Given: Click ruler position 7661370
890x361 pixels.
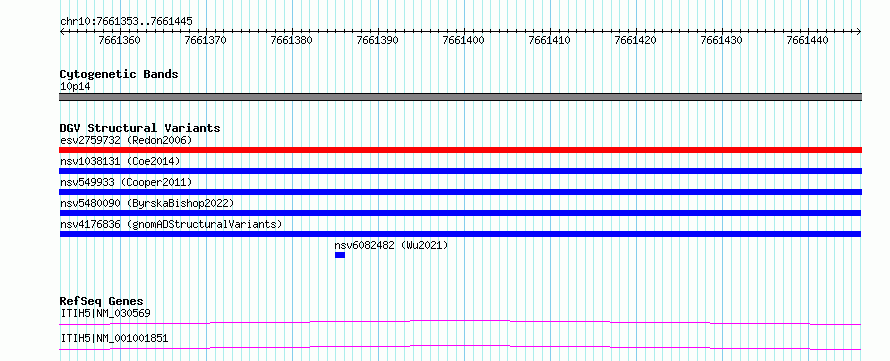Looking at the screenshot, I should 205,40.
